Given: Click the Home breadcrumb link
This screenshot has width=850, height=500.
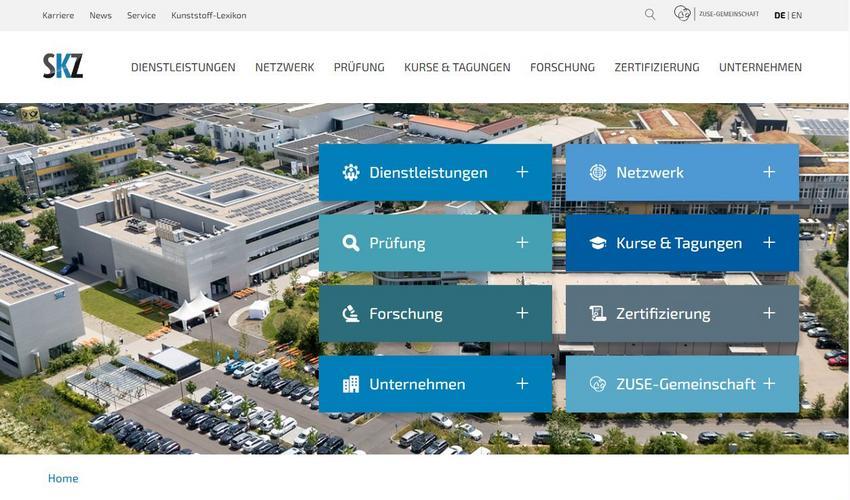Looking at the screenshot, I should point(63,478).
